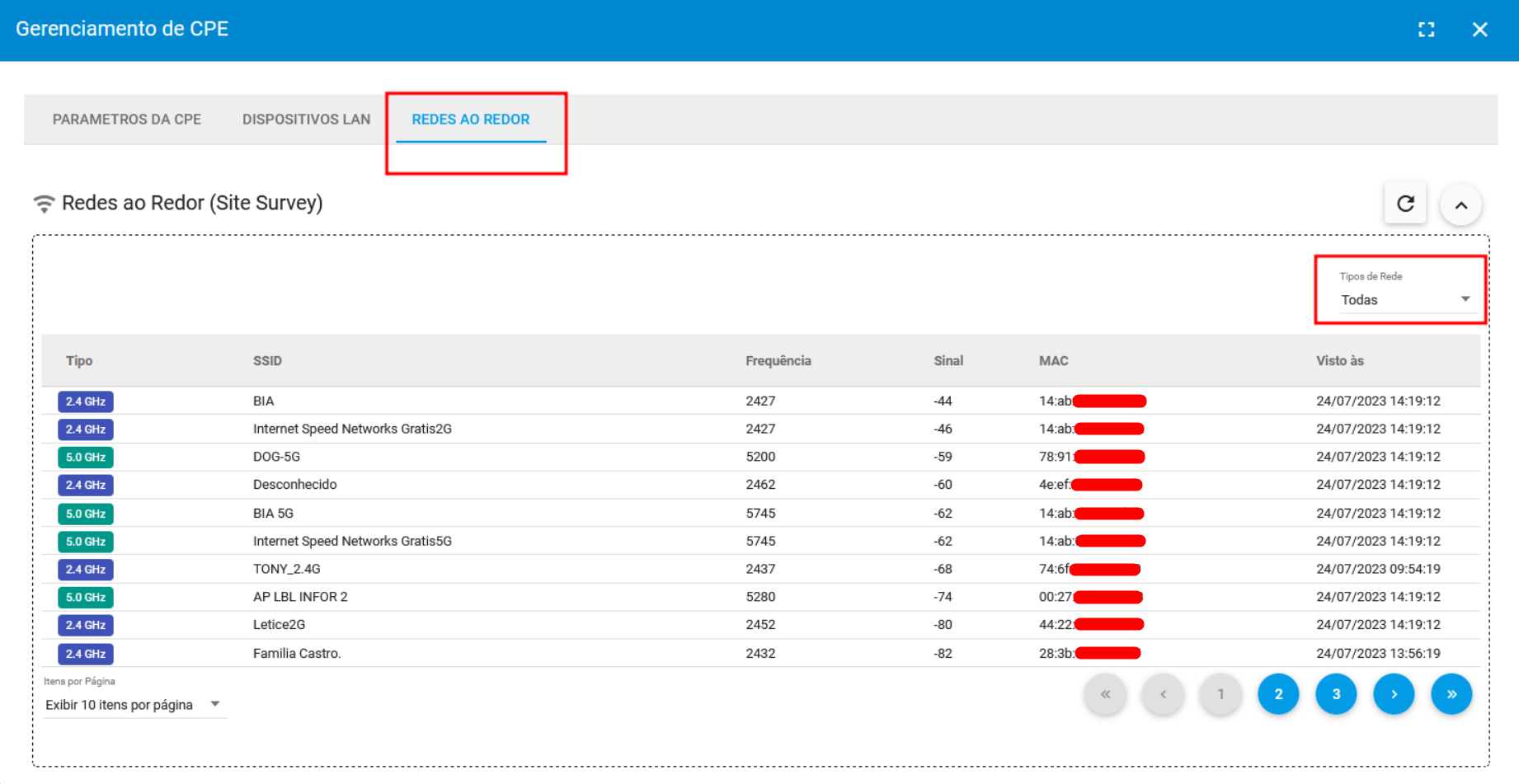The height and width of the screenshot is (784, 1519).
Task: Click 2.4 GHz badge for Familia Castro.
Action: click(x=86, y=654)
